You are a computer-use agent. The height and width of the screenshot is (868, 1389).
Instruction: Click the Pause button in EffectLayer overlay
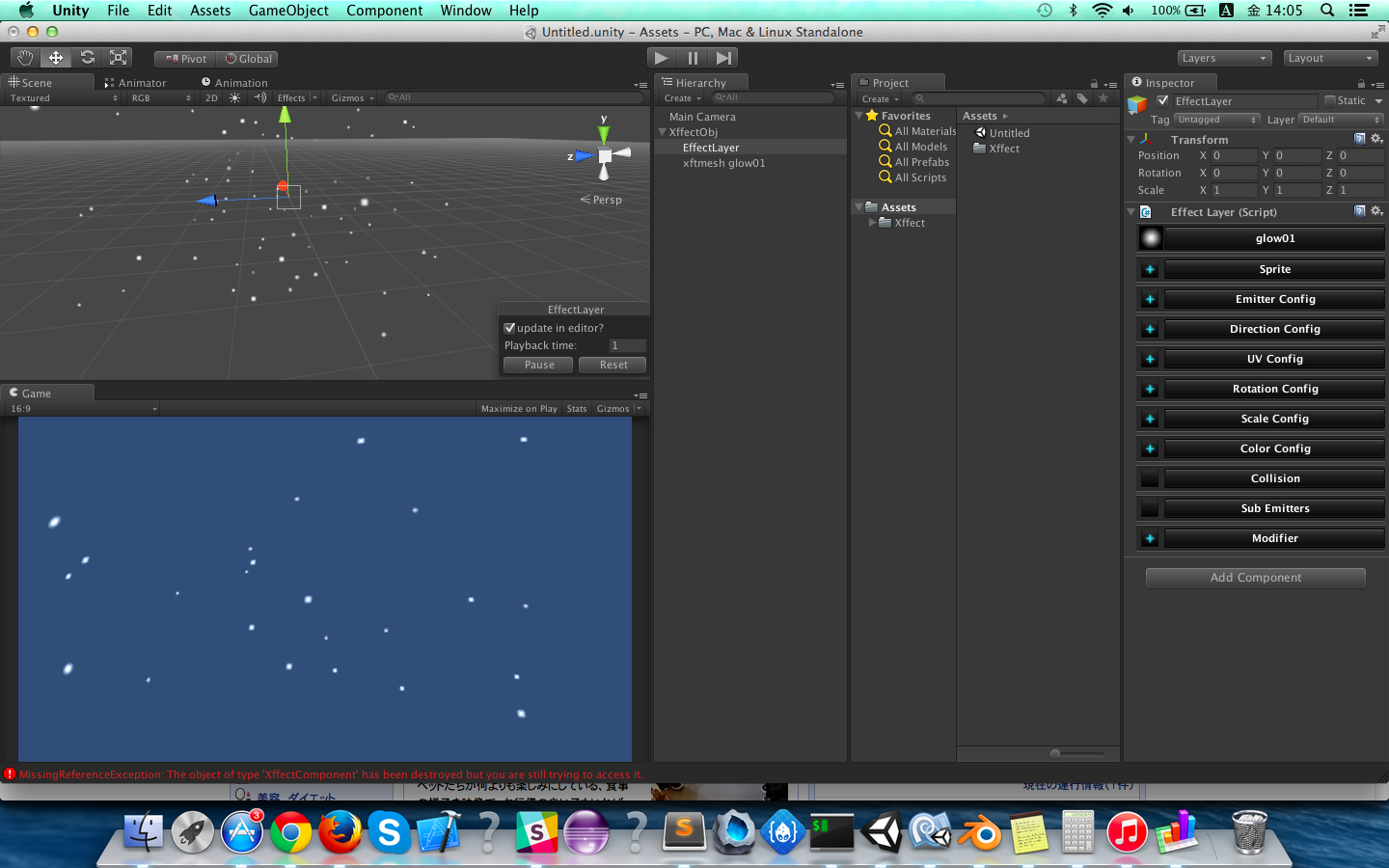[x=539, y=365]
